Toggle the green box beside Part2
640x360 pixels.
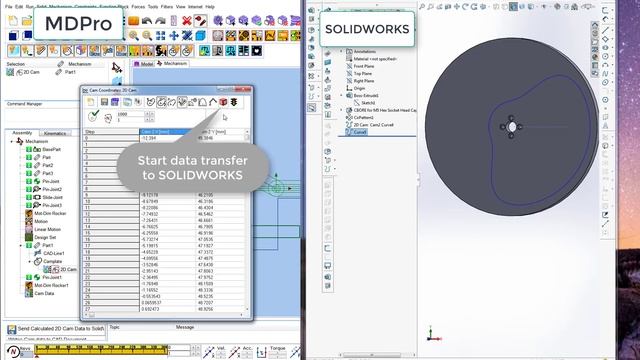pyautogui.click(x=29, y=165)
